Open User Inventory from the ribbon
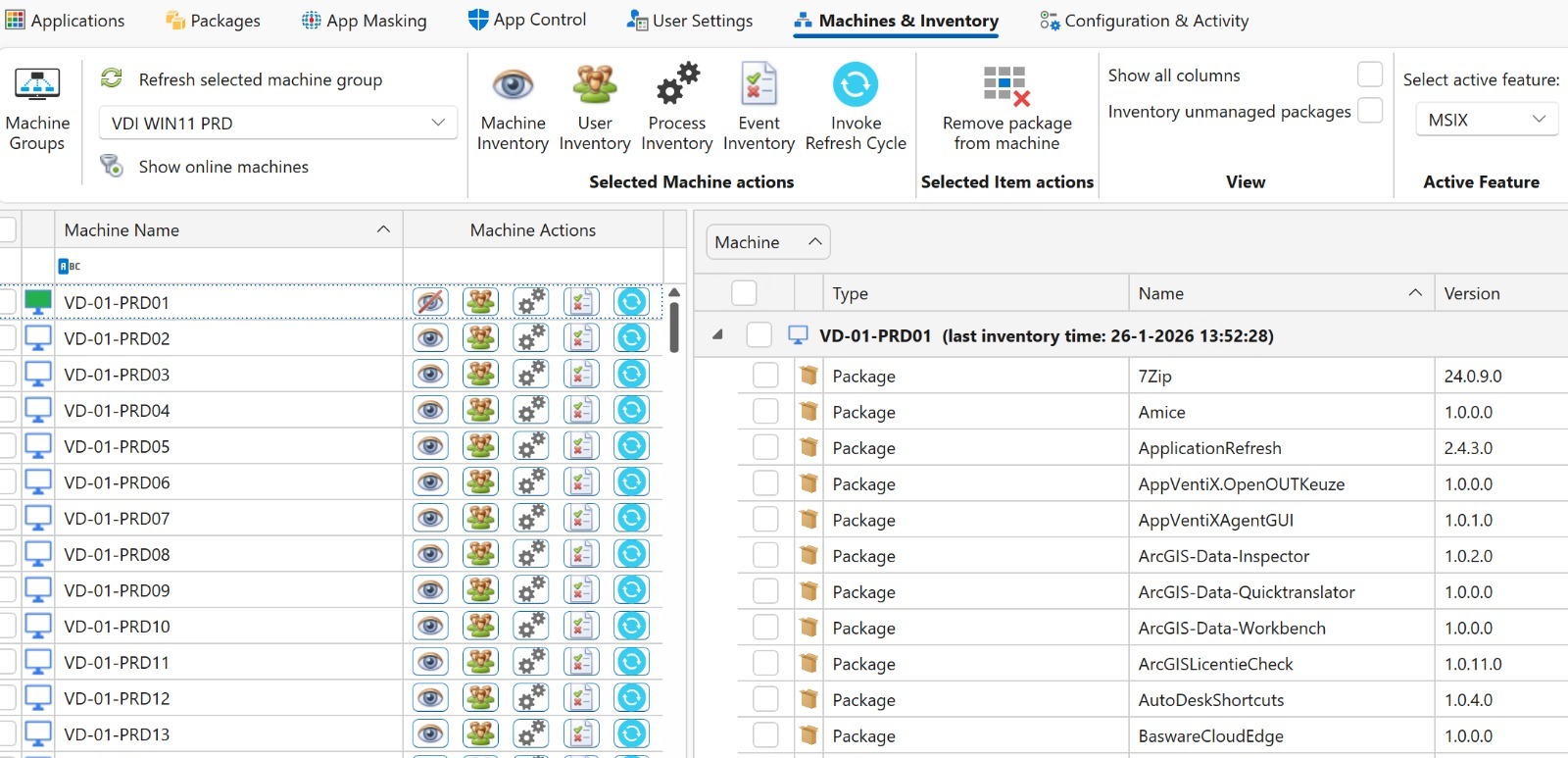The width and height of the screenshot is (1568, 758). (594, 86)
